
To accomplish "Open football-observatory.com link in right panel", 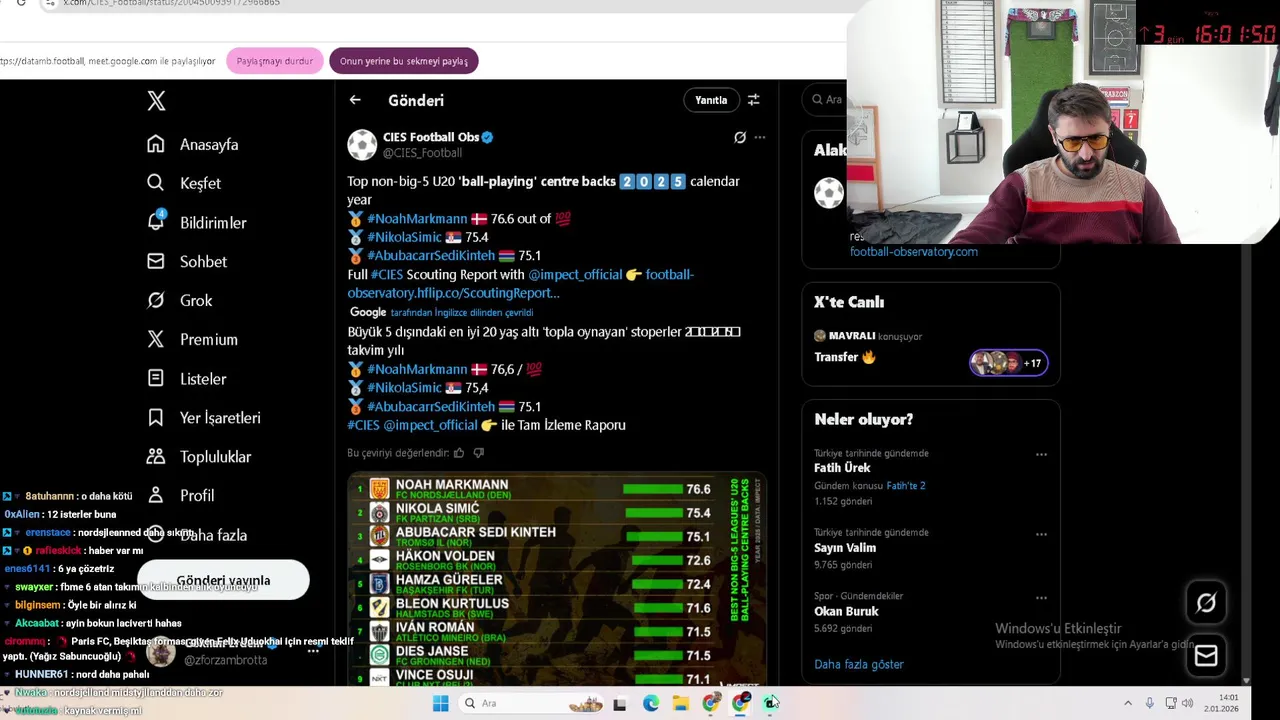I will click(x=914, y=252).
